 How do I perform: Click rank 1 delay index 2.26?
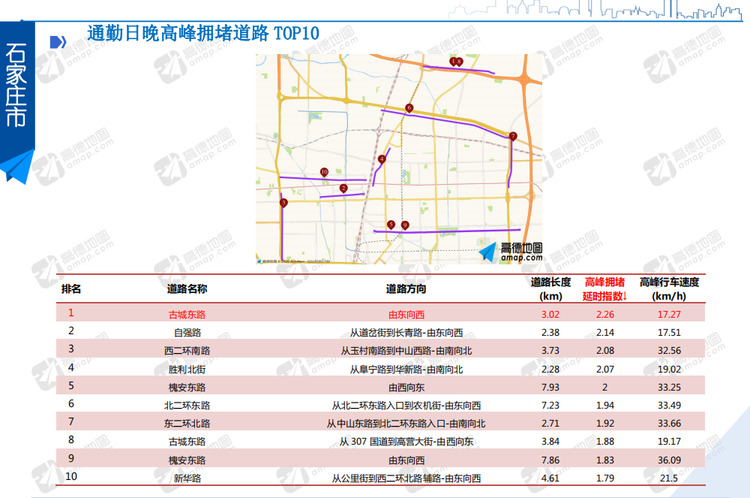[605, 314]
